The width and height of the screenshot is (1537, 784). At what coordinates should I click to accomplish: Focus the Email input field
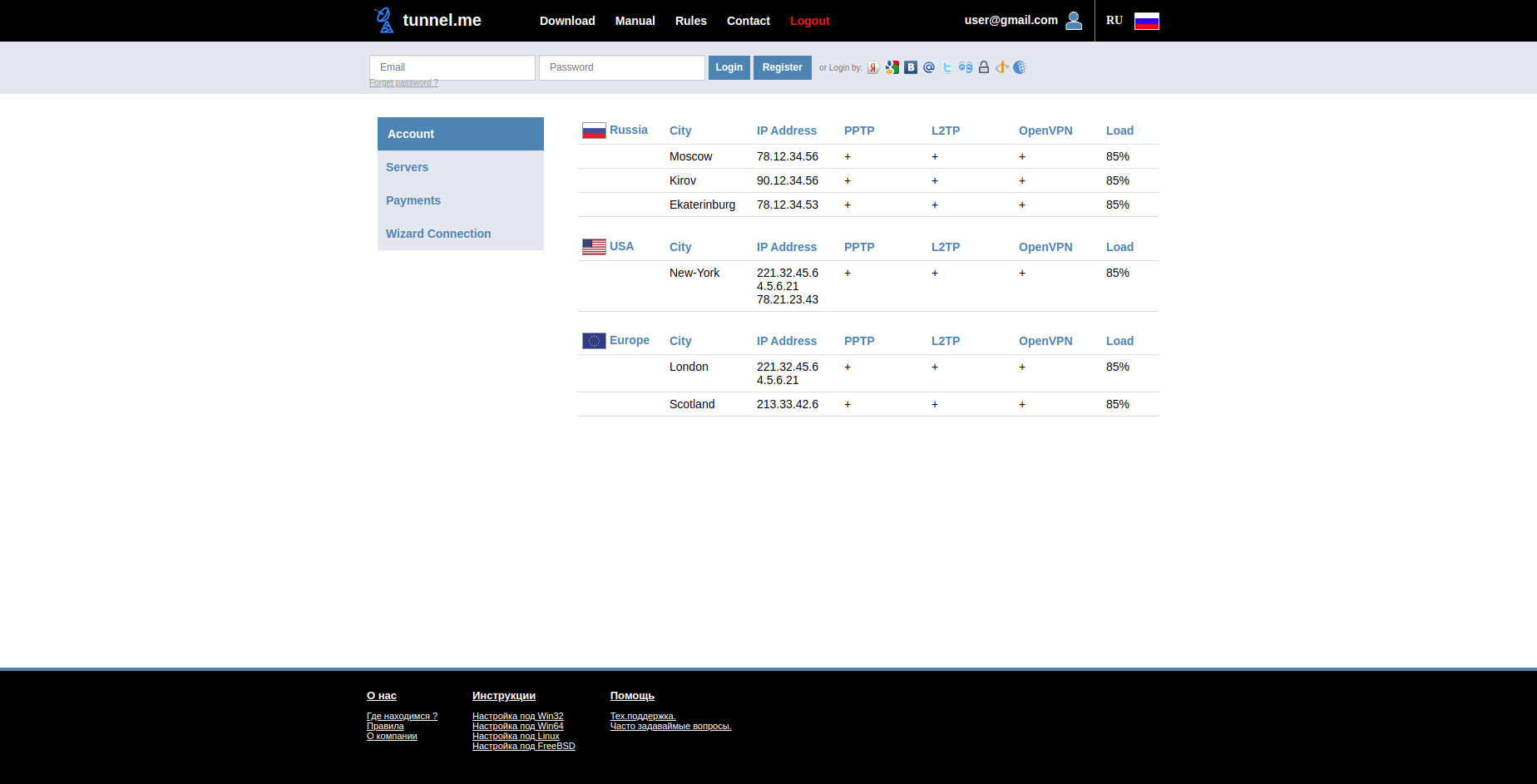[452, 67]
